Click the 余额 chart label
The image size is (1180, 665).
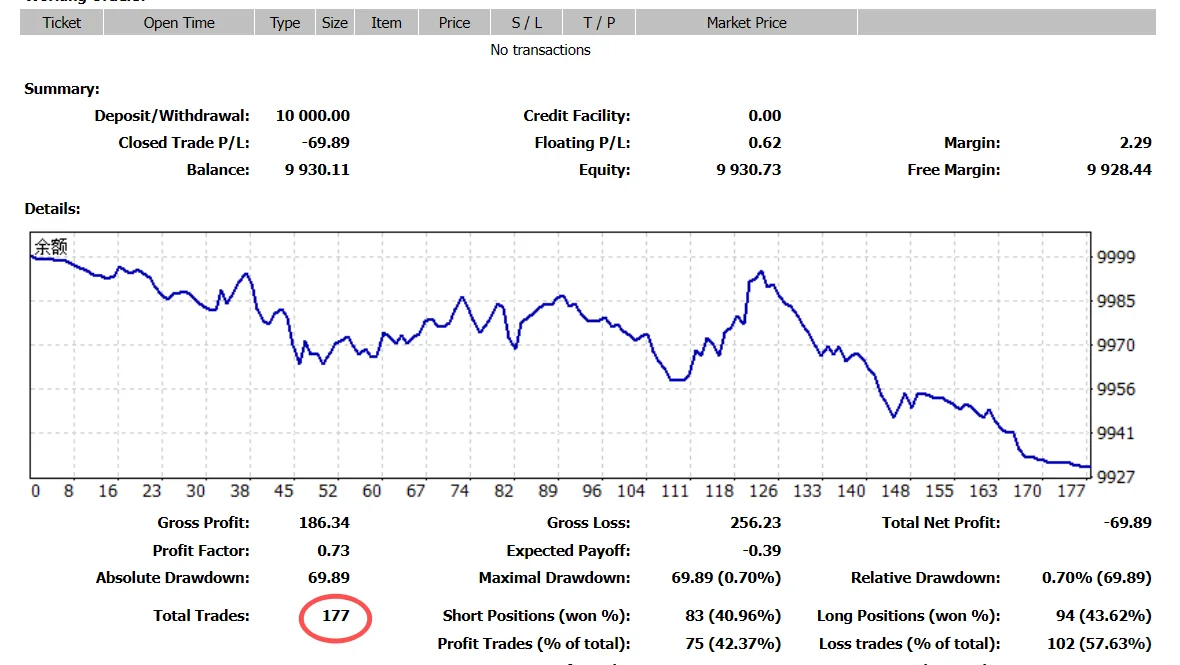pyautogui.click(x=51, y=247)
